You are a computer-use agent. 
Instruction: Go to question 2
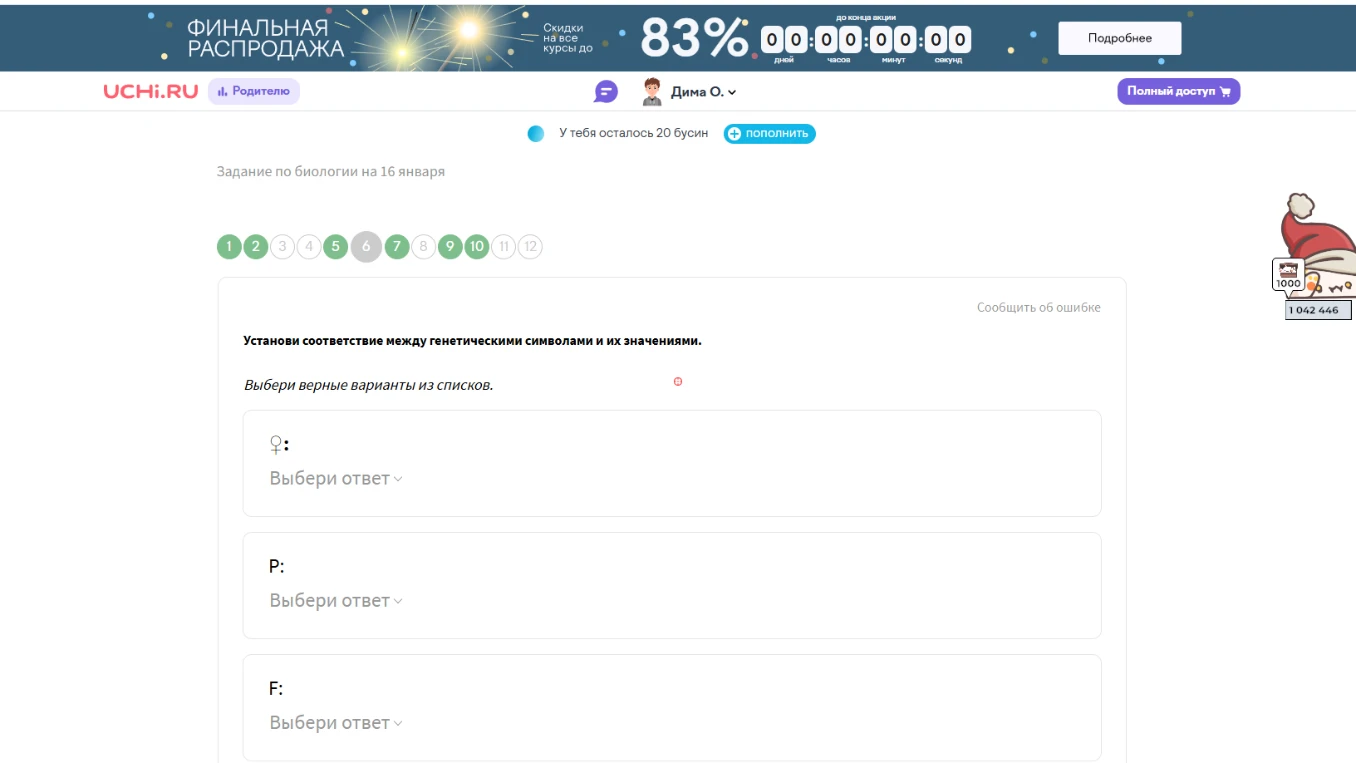[x=256, y=247]
